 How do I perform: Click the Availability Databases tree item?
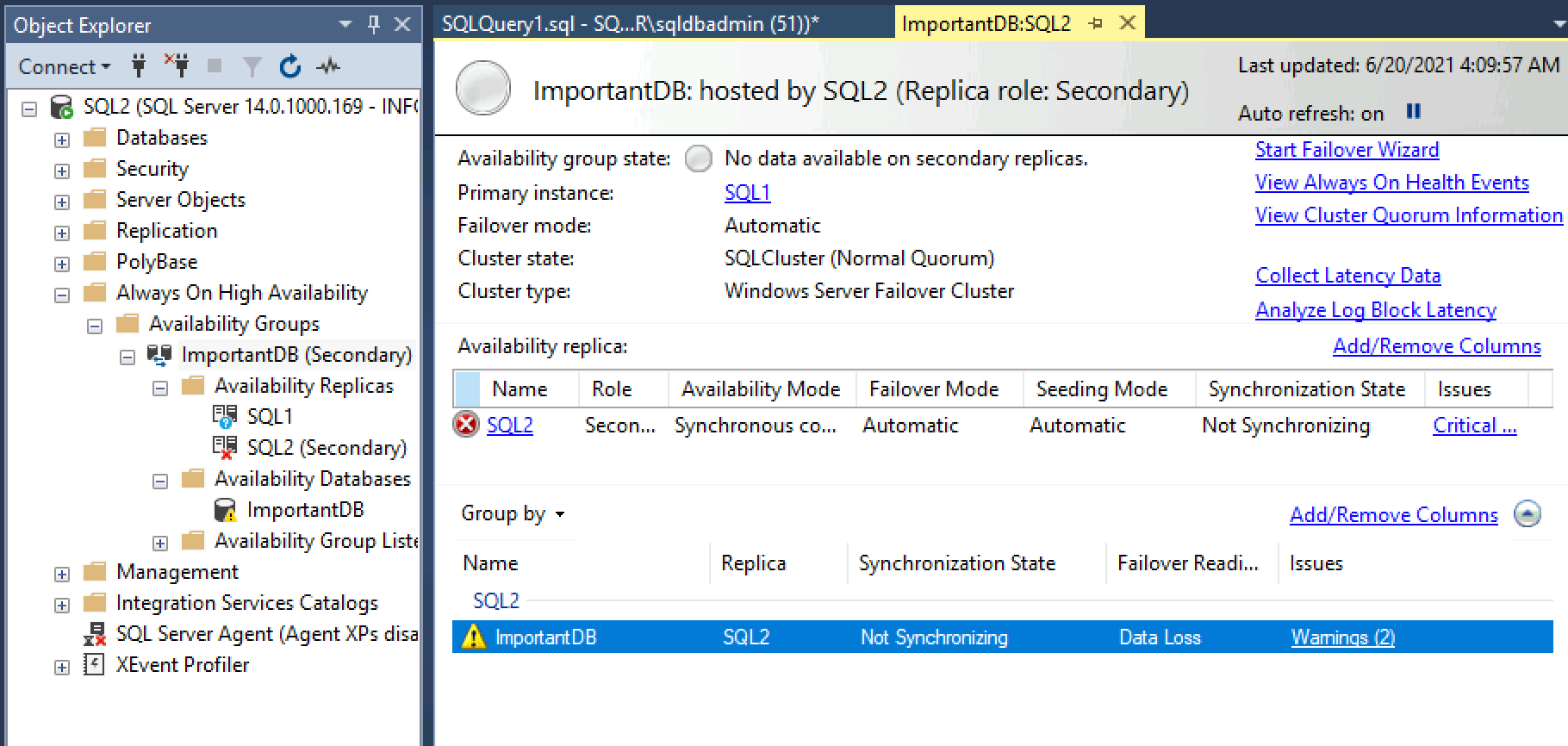(x=312, y=478)
